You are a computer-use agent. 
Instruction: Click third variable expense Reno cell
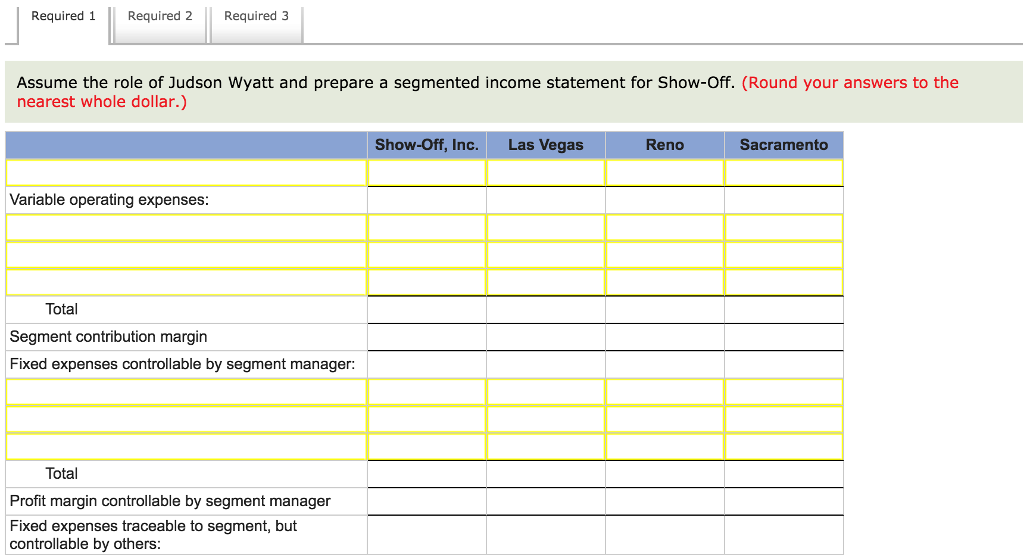[665, 283]
